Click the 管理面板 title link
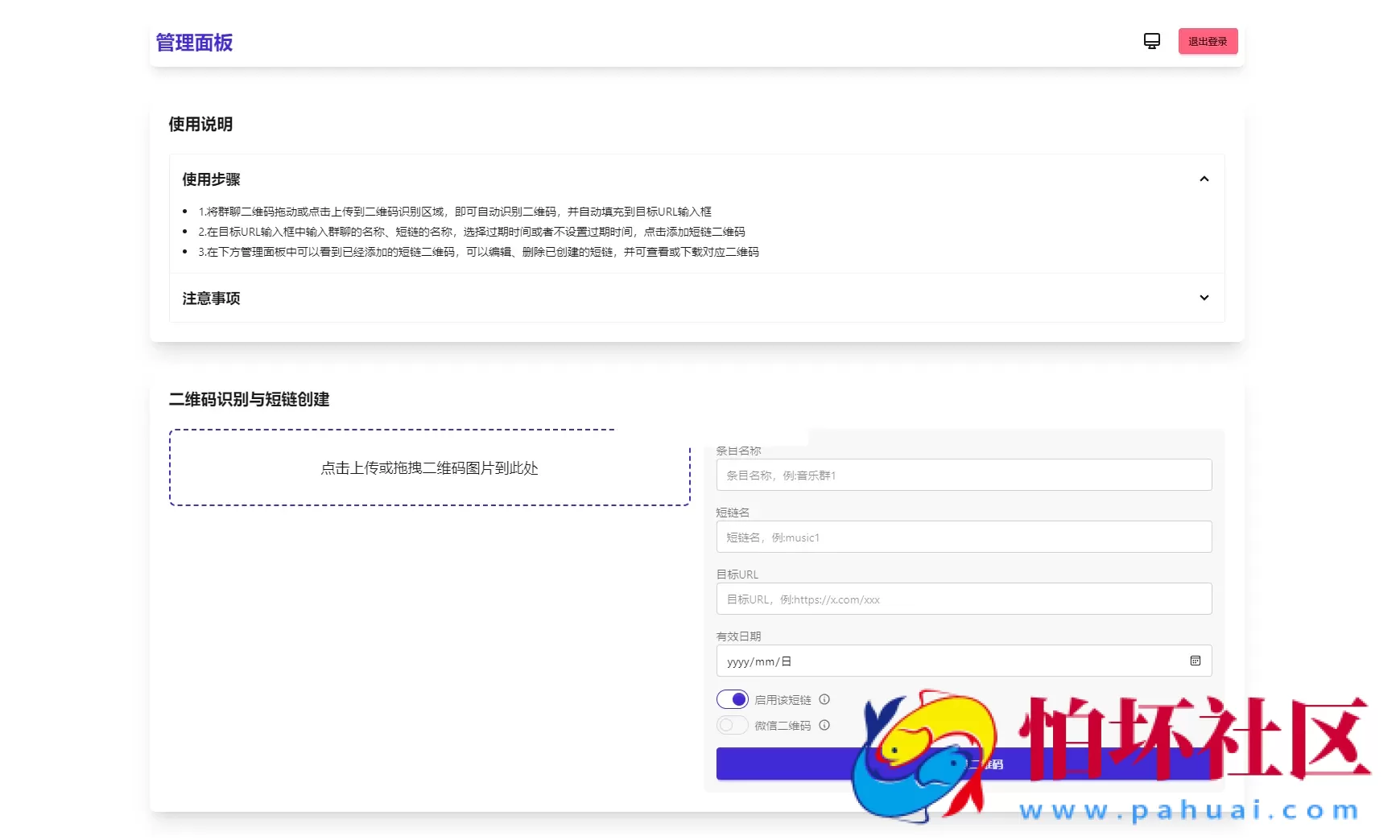The width and height of the screenshot is (1400, 840). click(193, 42)
